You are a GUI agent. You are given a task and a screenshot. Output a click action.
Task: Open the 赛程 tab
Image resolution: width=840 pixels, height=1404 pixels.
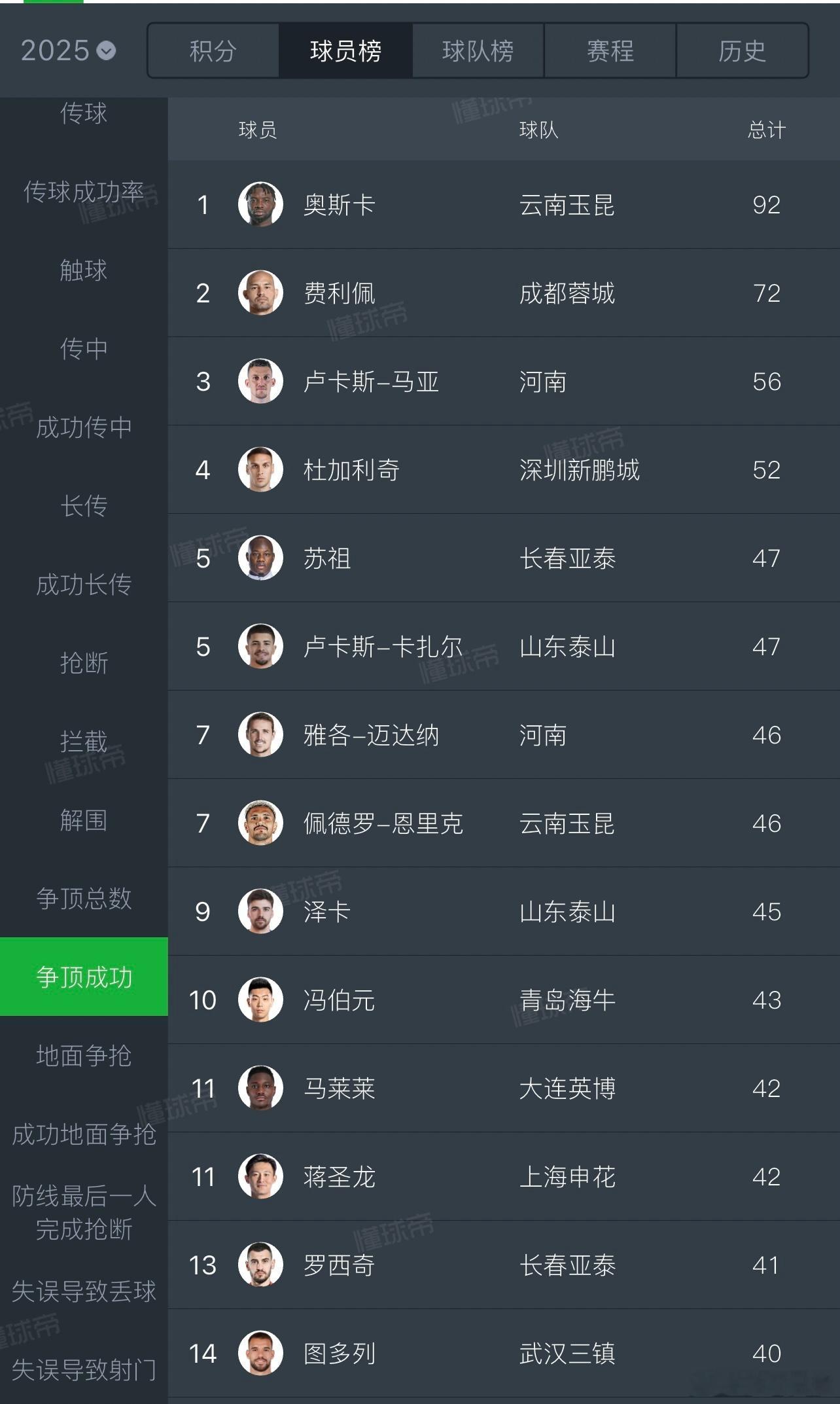610,51
